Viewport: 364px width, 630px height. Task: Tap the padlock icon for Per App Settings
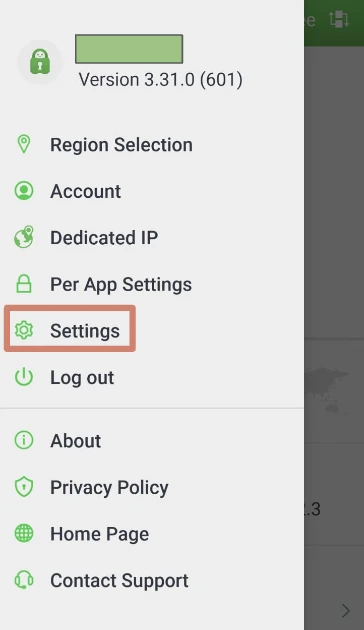[x=24, y=284]
